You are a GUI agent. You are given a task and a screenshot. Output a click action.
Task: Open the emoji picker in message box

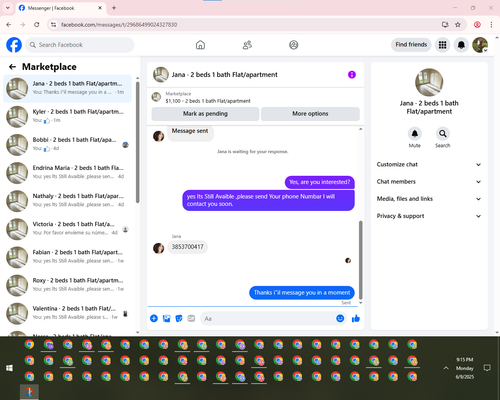[340, 319]
